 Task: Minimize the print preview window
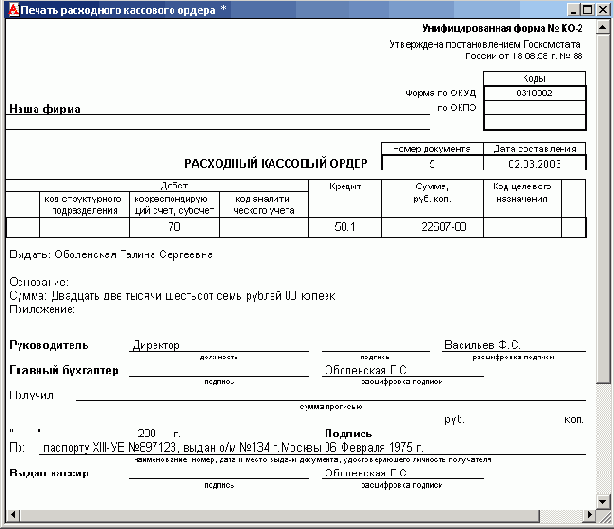571,9
